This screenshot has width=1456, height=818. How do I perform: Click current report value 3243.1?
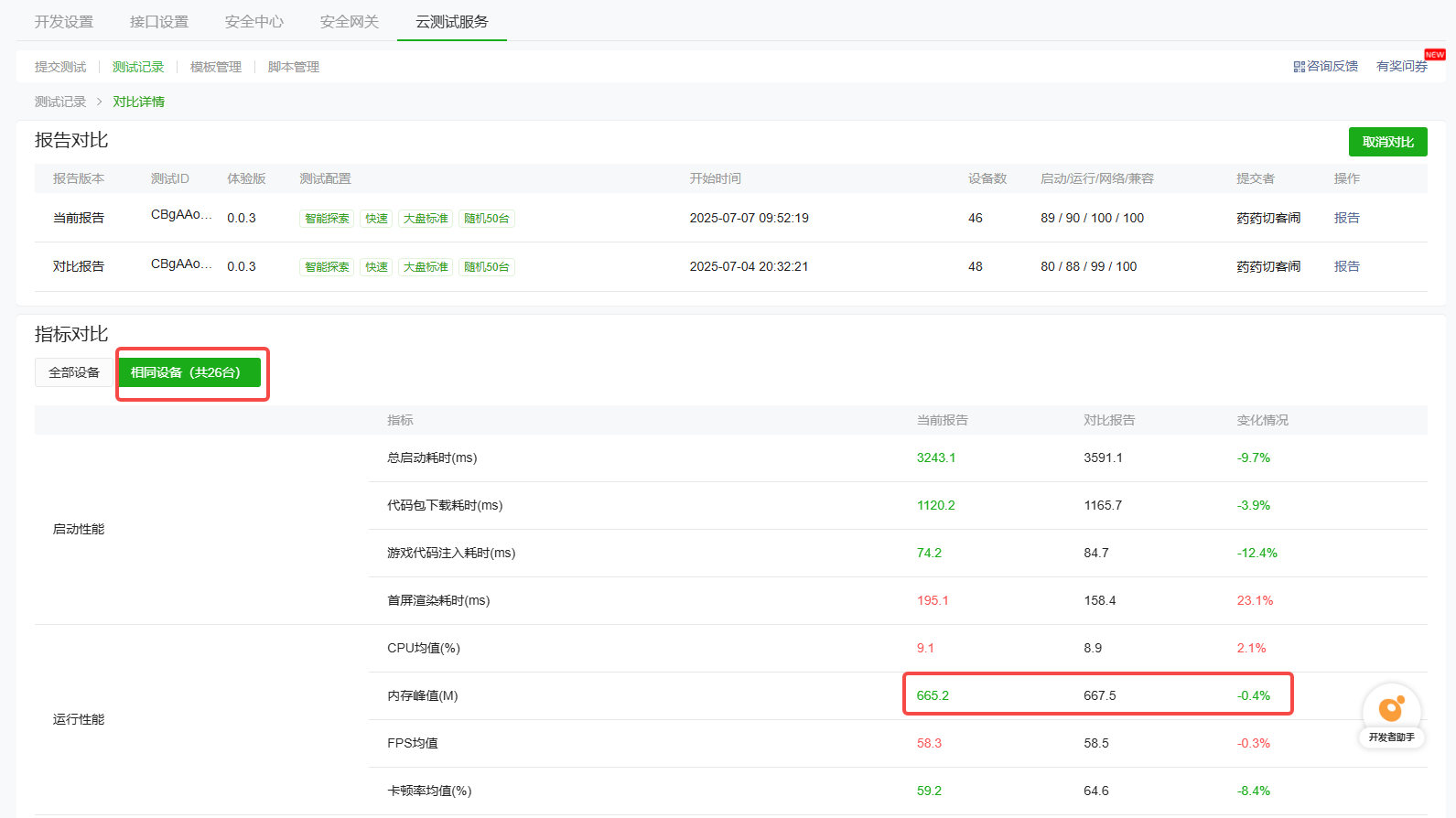click(936, 457)
